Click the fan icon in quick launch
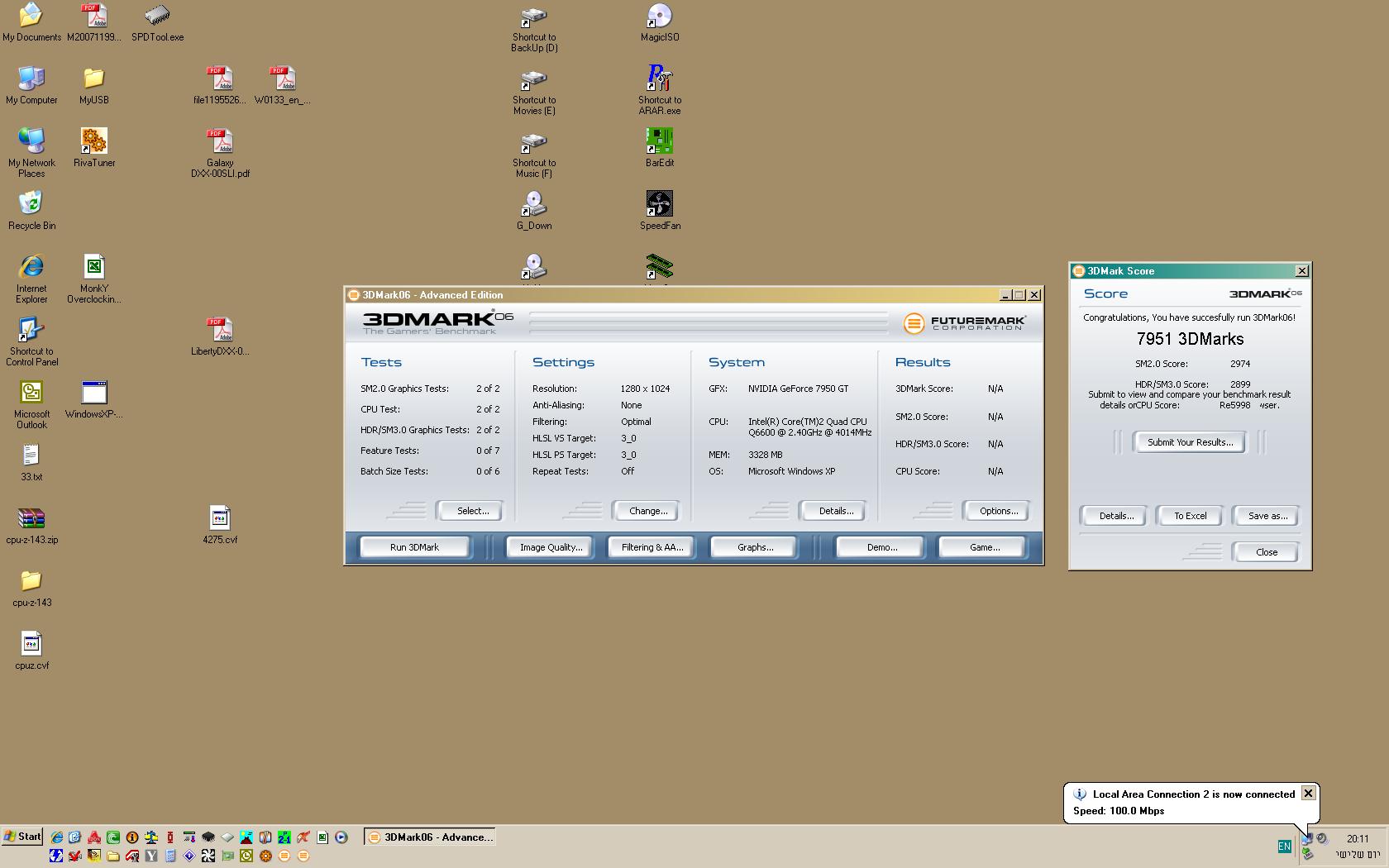 tap(208, 856)
